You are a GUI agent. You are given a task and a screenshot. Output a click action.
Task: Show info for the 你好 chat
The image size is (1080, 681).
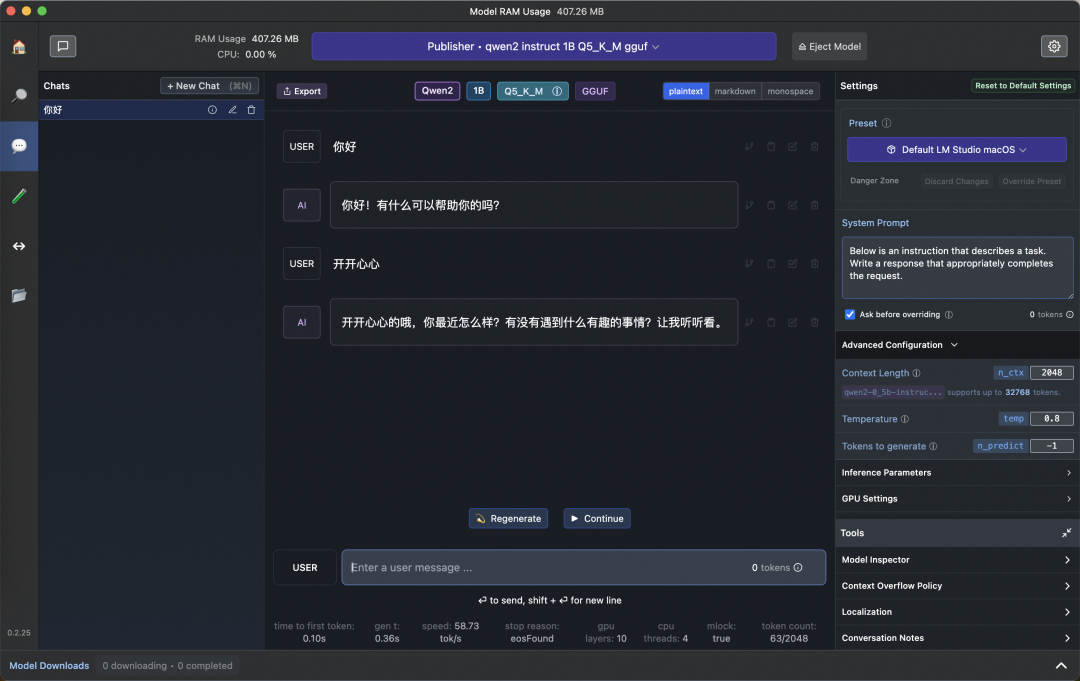212,110
